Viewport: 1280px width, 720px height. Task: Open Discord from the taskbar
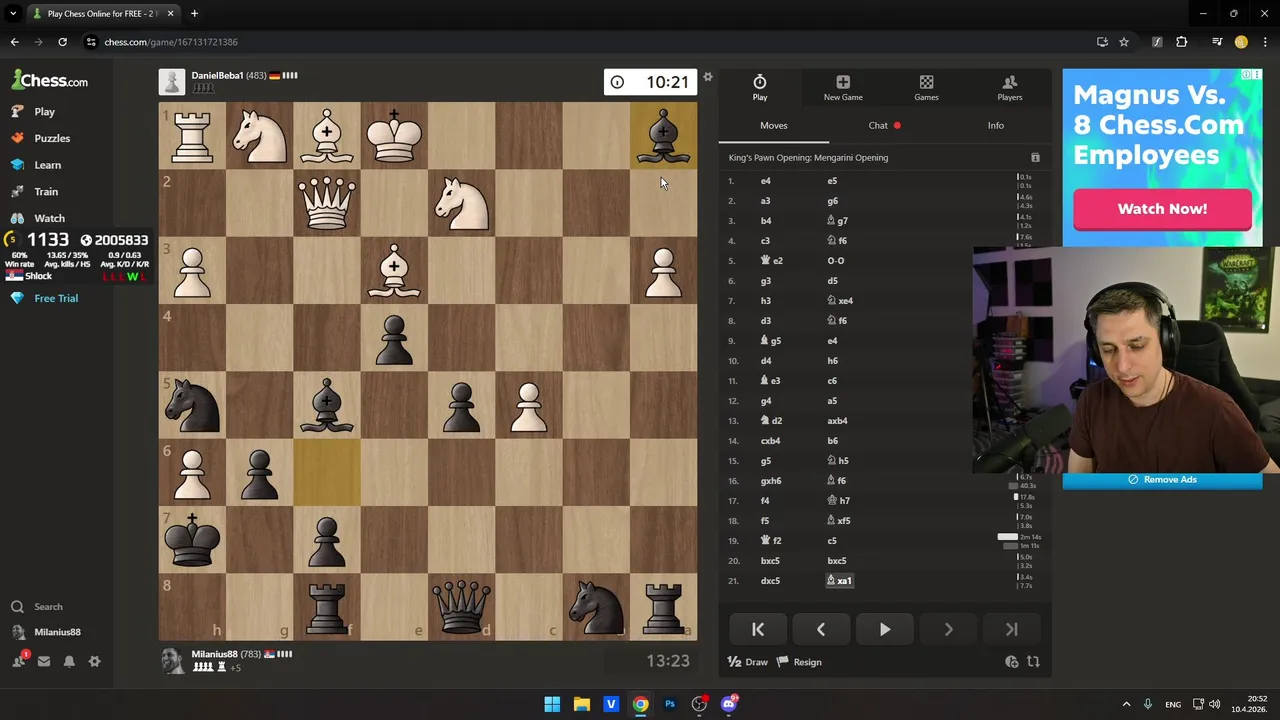coord(729,704)
